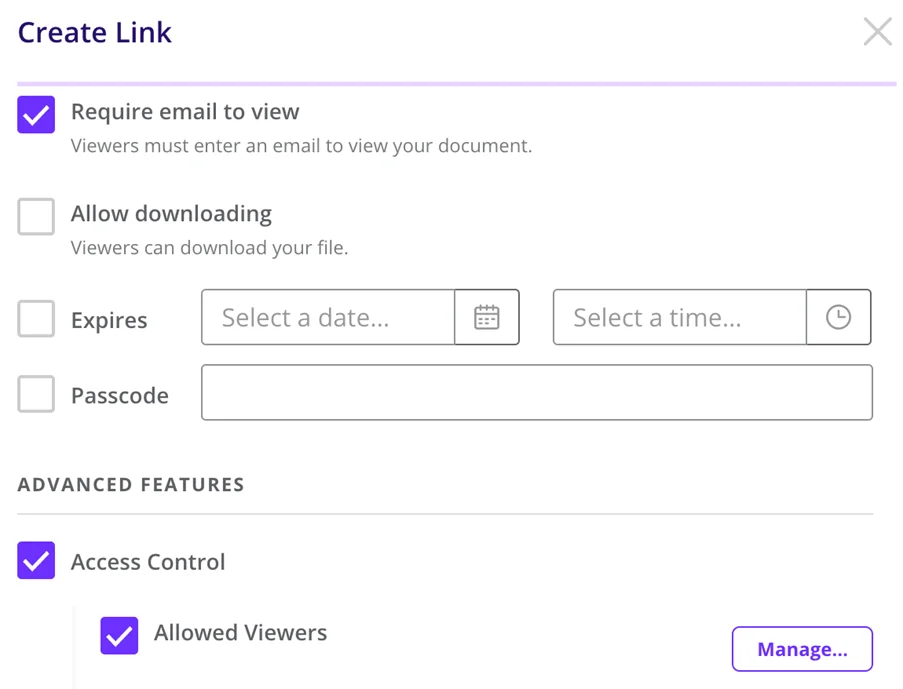
Task: Disable the Access Control checkbox
Action: [36, 560]
